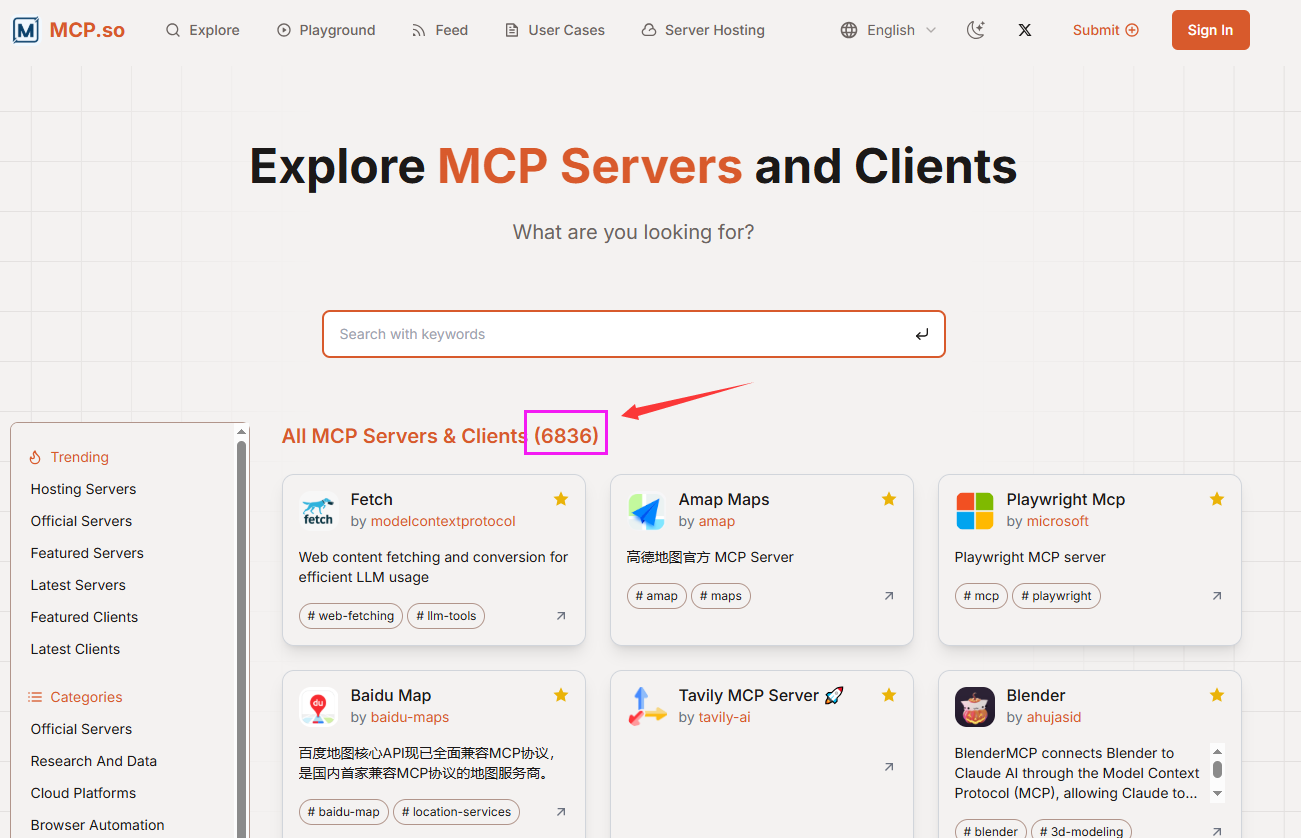This screenshot has height=838, width=1301.
Task: Select Official Servers under Trending
Action: 81,521
